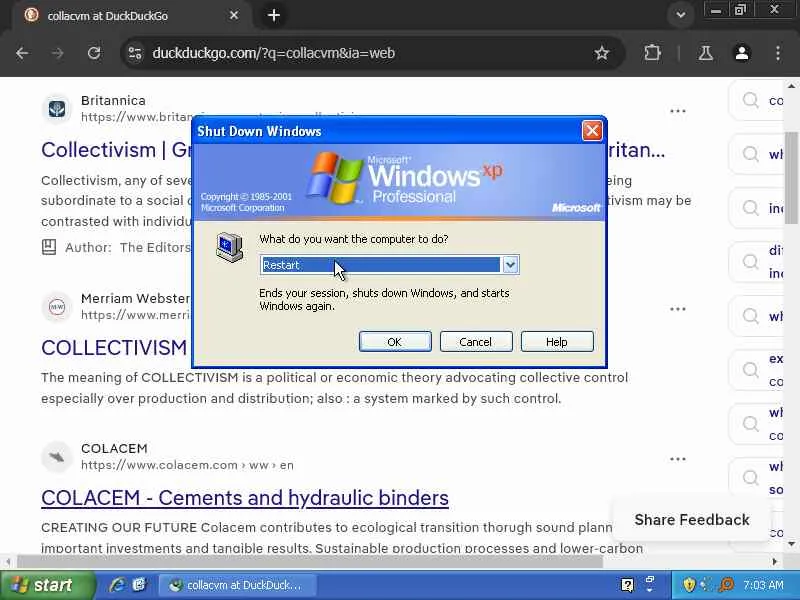Switch to collacvm at DuckDuck taskbar button
Viewport: 800px width, 600px height.
point(237,585)
